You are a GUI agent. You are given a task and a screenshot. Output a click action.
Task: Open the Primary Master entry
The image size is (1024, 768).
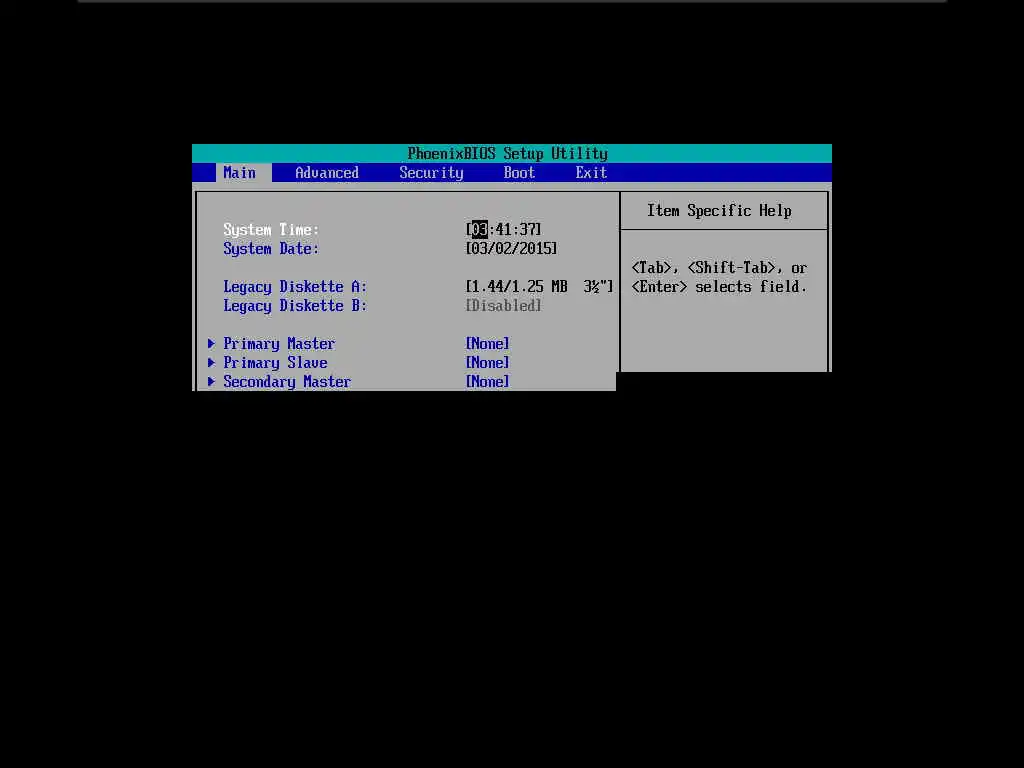click(279, 344)
